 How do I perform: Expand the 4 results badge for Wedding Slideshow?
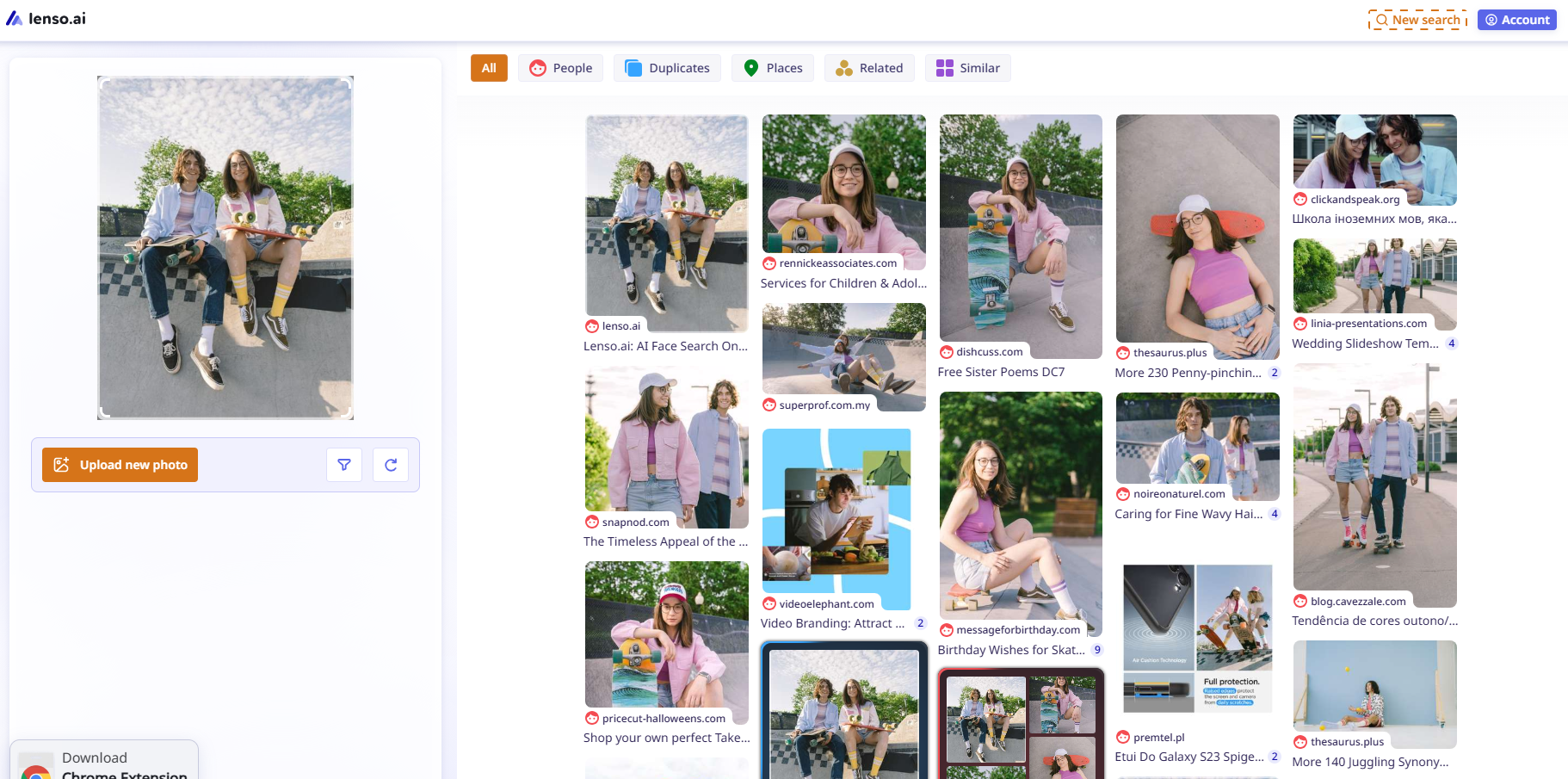(x=1452, y=343)
